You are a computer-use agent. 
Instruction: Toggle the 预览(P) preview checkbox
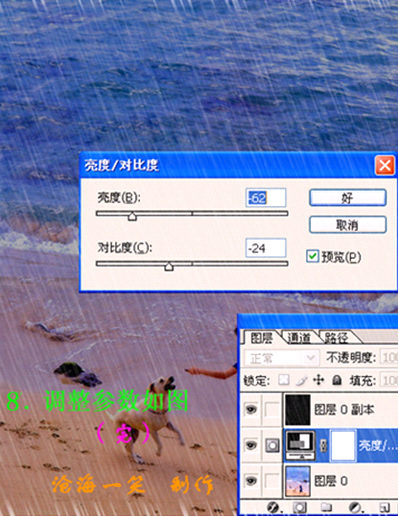[x=312, y=256]
